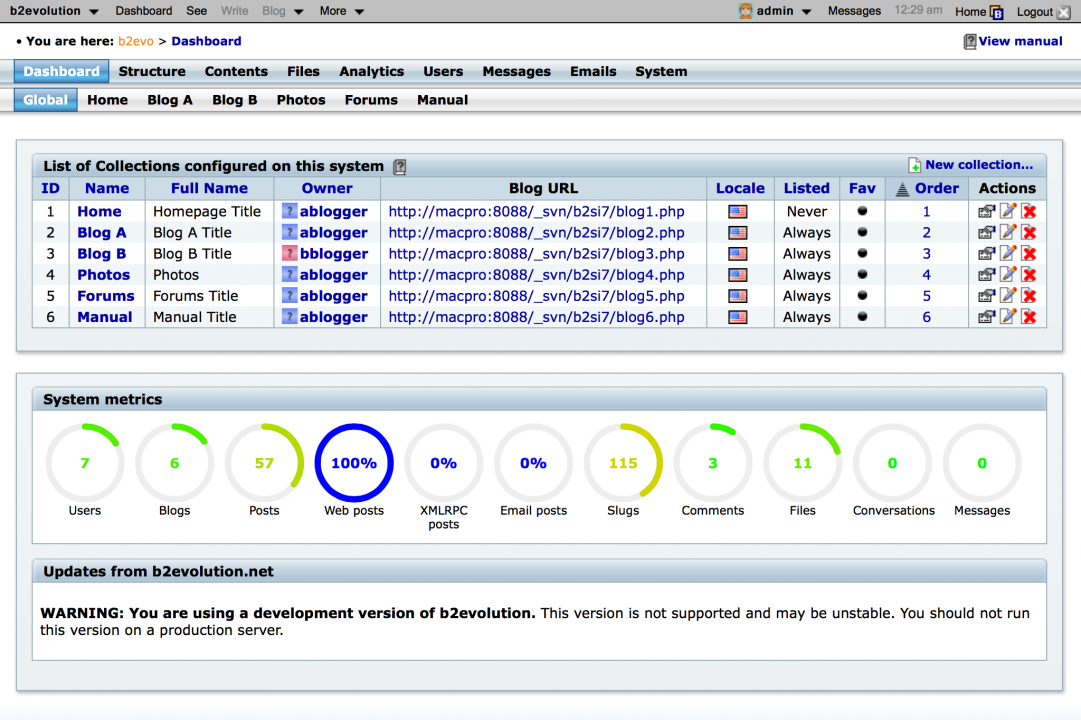
Task: Click the pencil edit icon for Blog A
Action: coord(1008,233)
